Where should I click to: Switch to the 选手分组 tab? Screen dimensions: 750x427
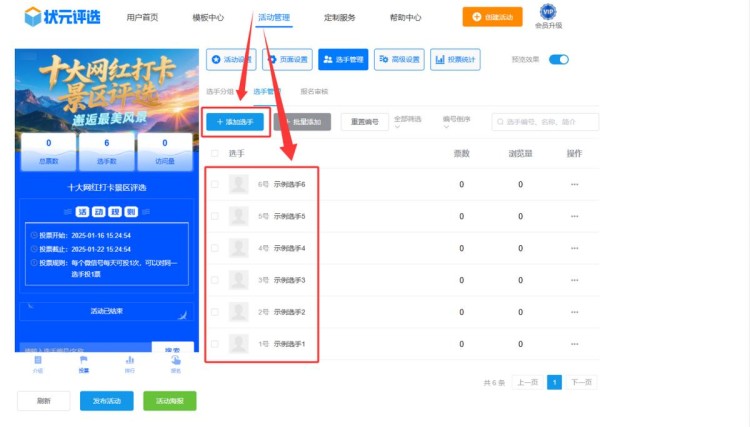click(x=218, y=92)
